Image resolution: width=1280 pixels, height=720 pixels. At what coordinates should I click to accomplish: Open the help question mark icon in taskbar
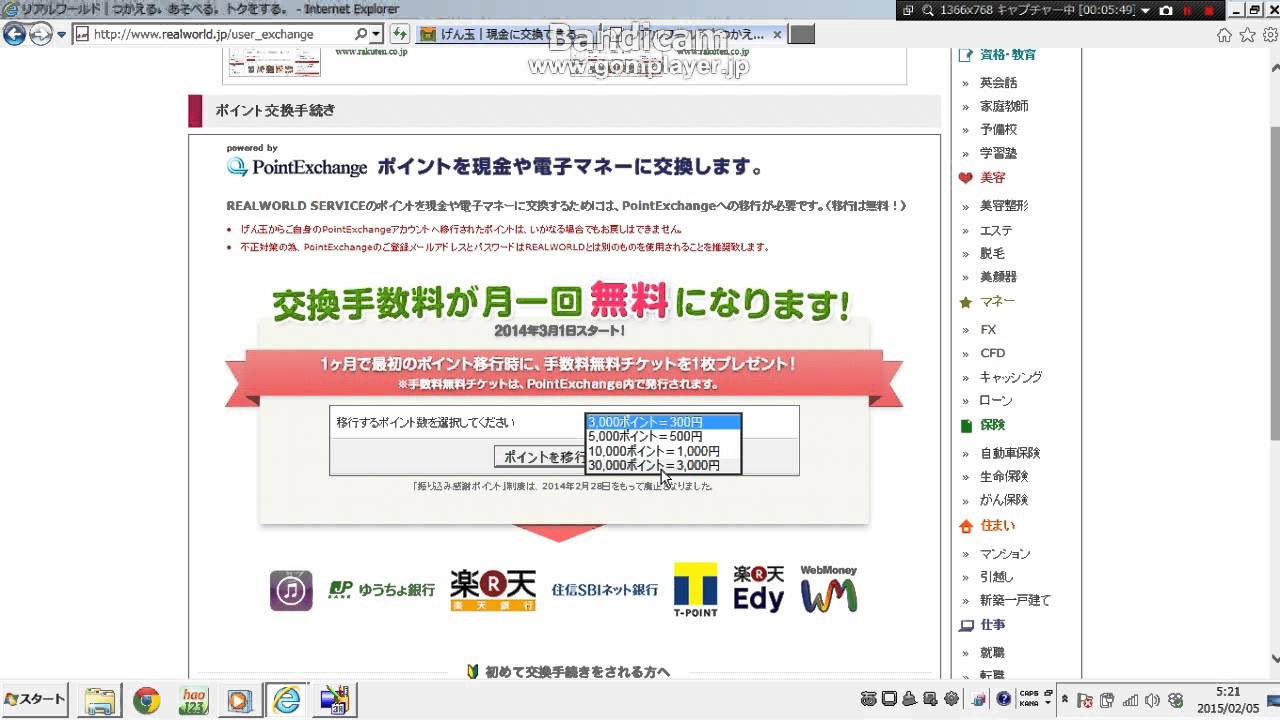coord(1002,700)
